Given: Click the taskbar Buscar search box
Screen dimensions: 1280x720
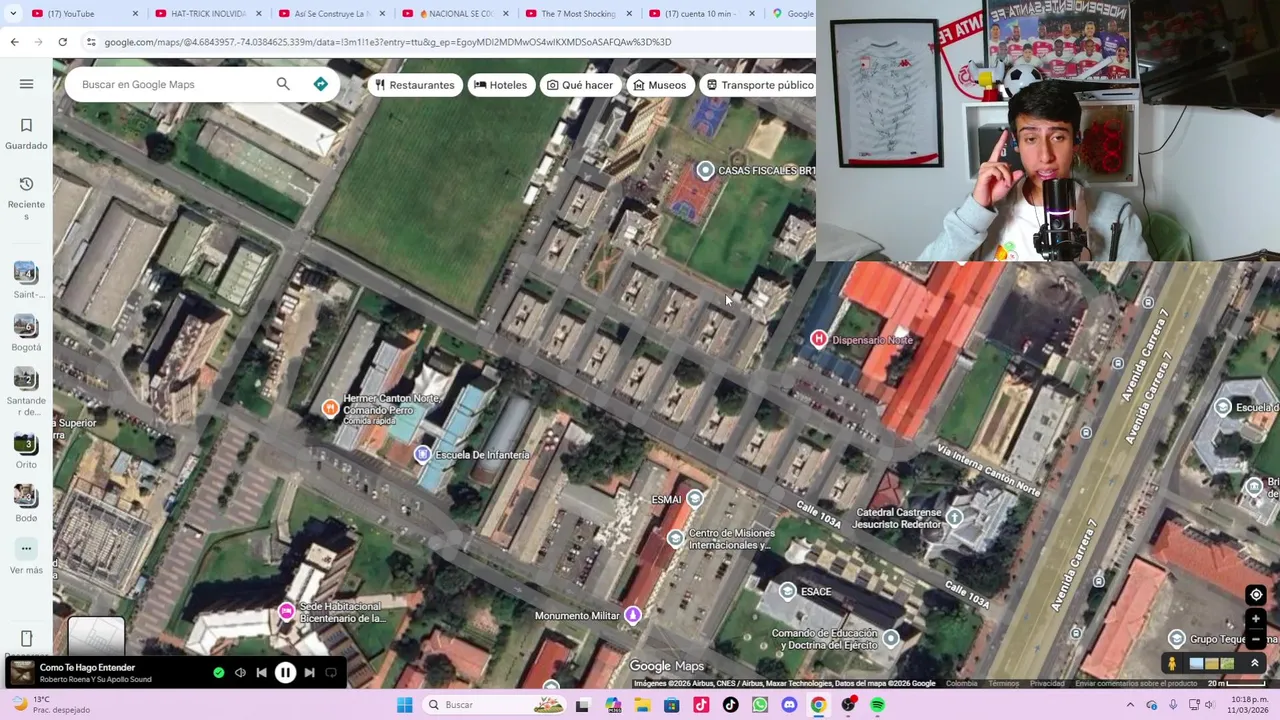Looking at the screenshot, I should point(494,705).
